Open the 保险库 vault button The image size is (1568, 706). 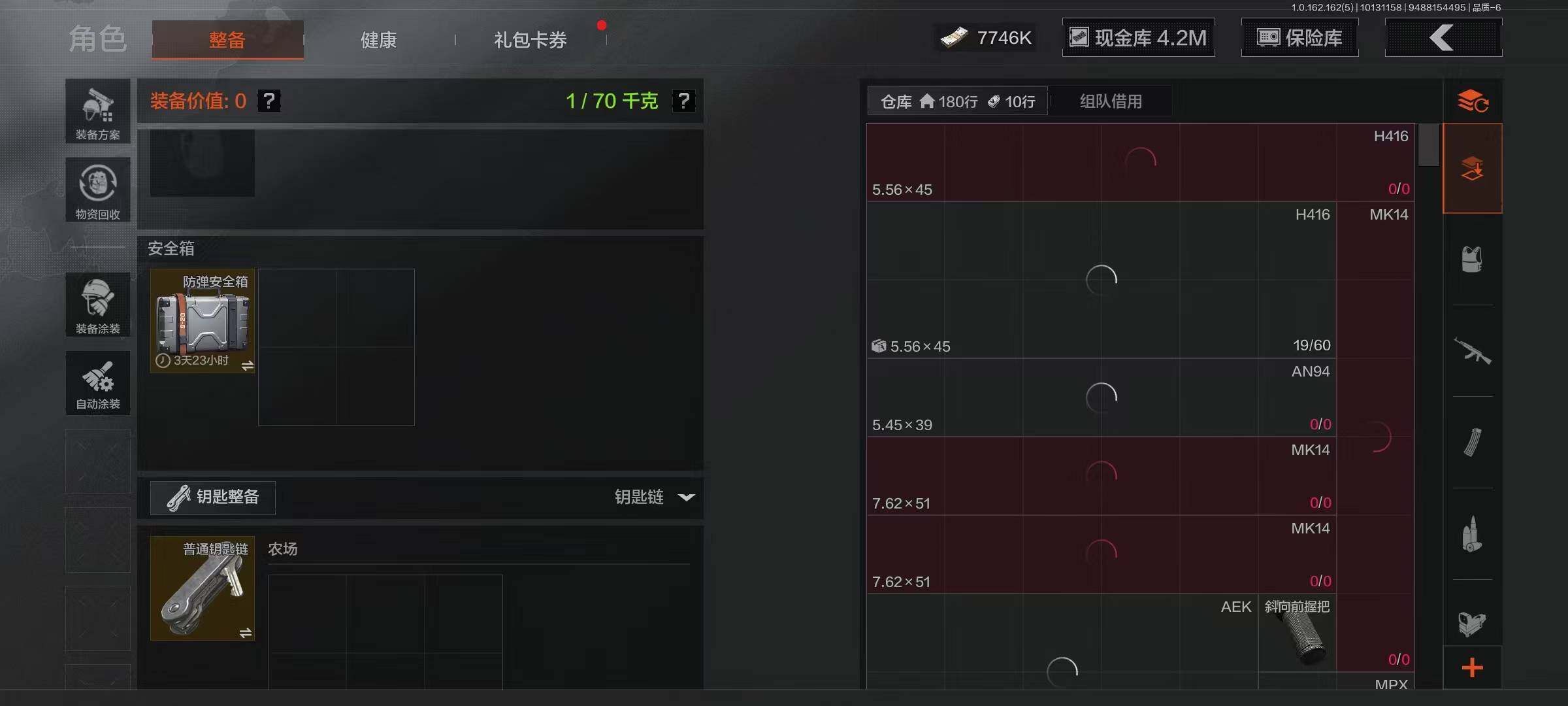pyautogui.click(x=1299, y=38)
